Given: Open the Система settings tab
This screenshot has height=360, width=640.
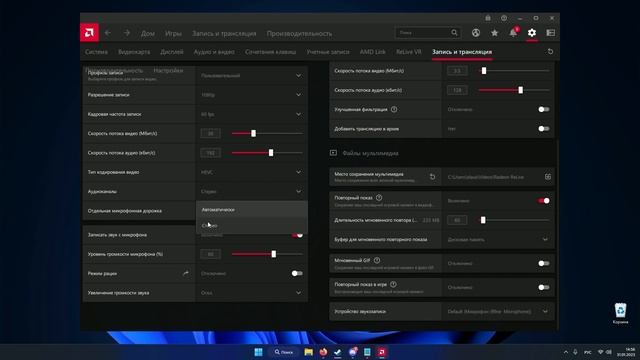Looking at the screenshot, I should (96, 52).
